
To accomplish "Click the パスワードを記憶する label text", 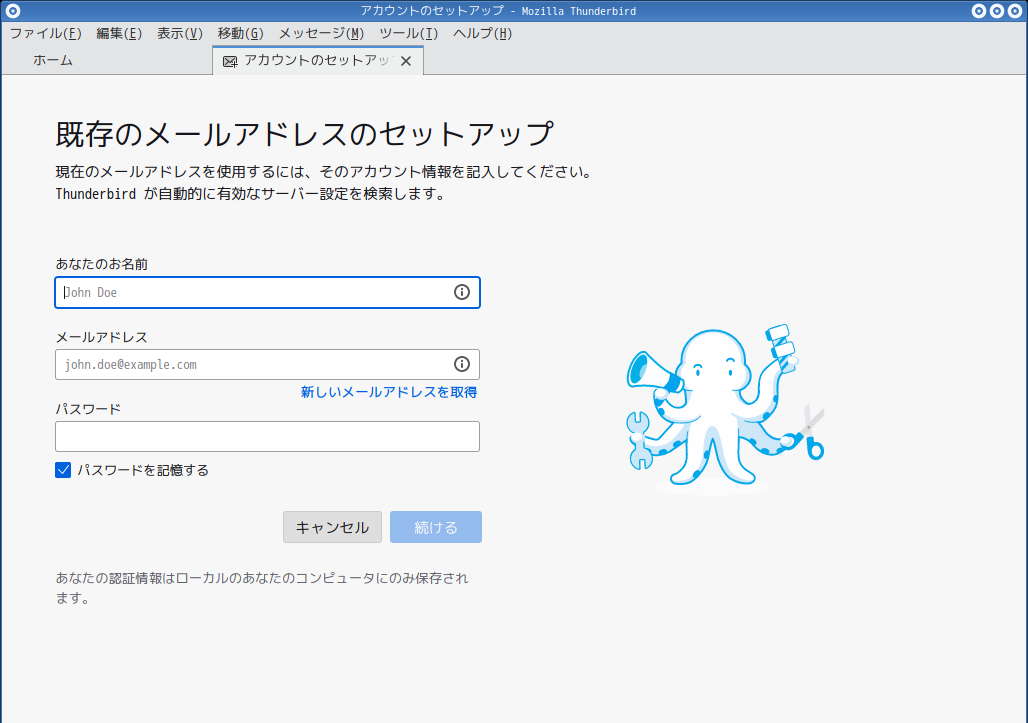I will (x=143, y=470).
